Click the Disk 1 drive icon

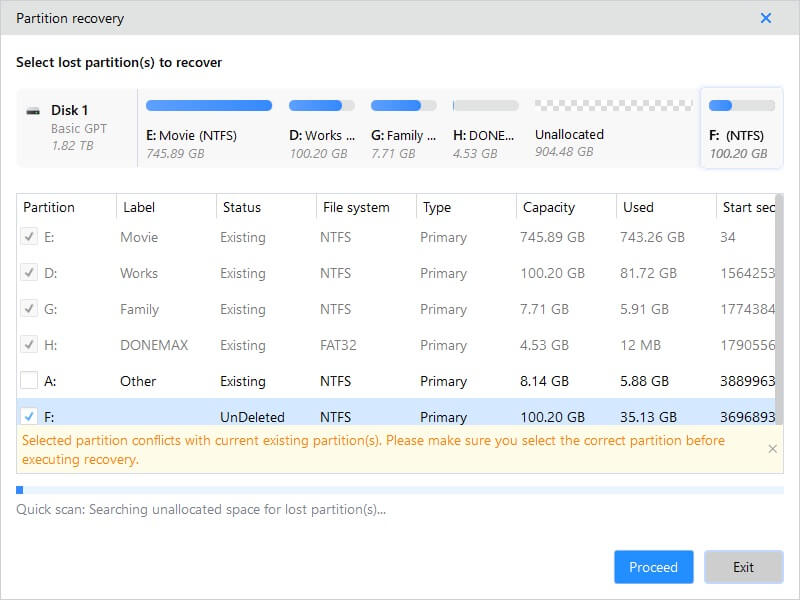[33, 111]
